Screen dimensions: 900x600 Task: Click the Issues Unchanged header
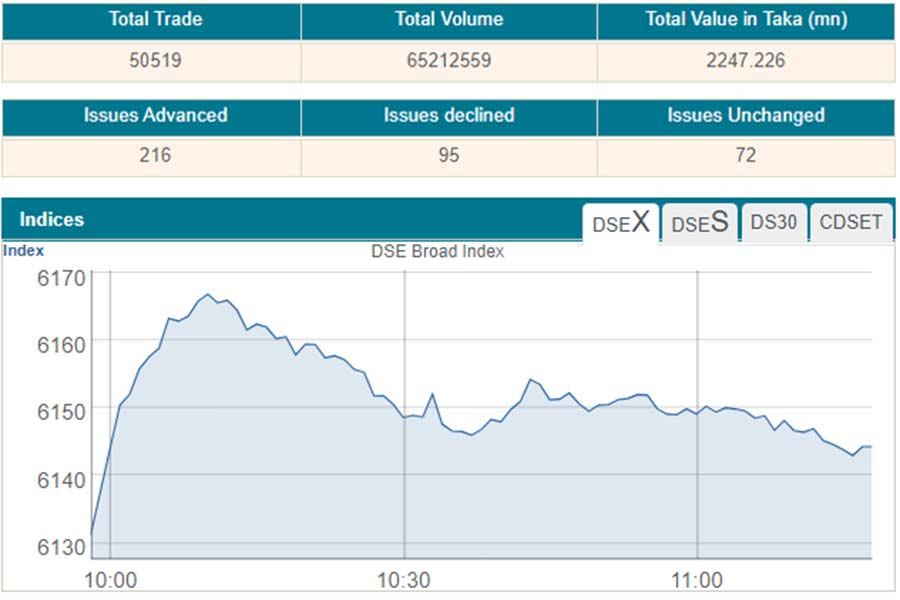pyautogui.click(x=746, y=116)
